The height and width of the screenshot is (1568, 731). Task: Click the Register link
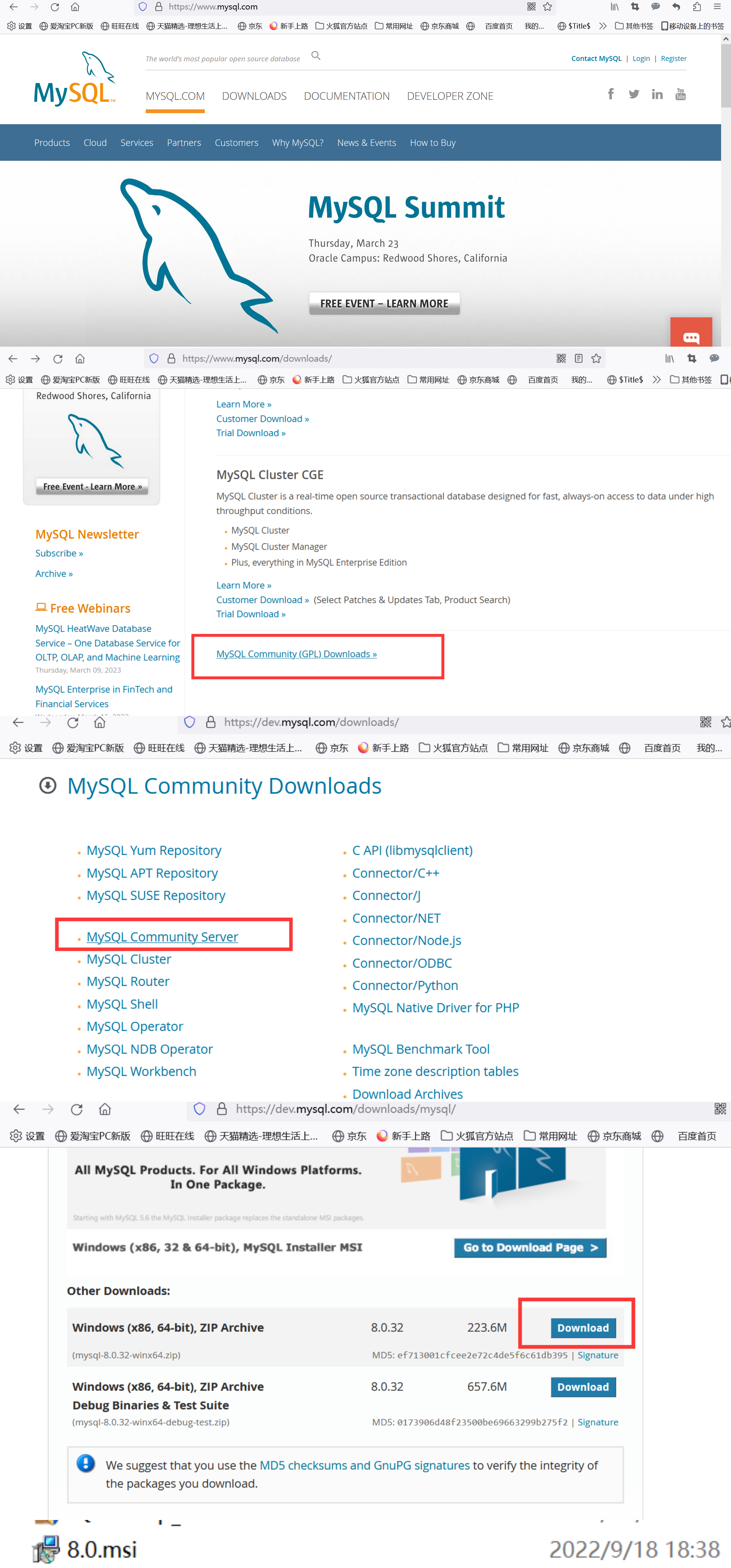click(674, 58)
